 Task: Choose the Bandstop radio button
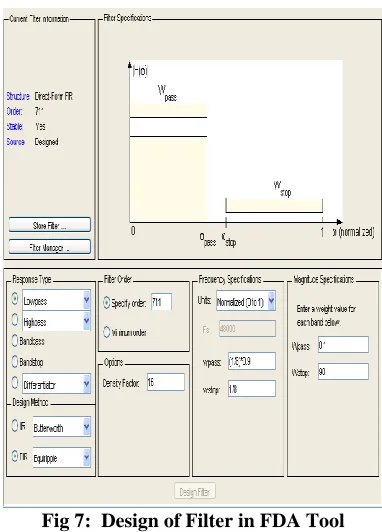[x=15, y=361]
